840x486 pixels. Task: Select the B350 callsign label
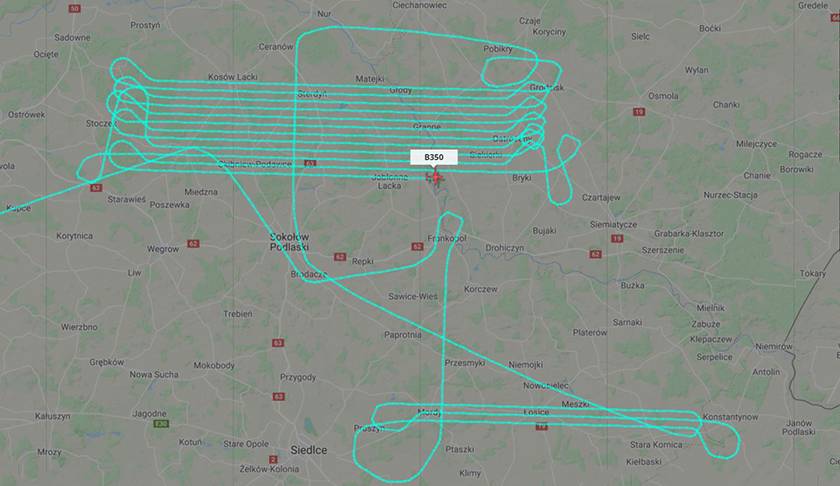click(434, 157)
